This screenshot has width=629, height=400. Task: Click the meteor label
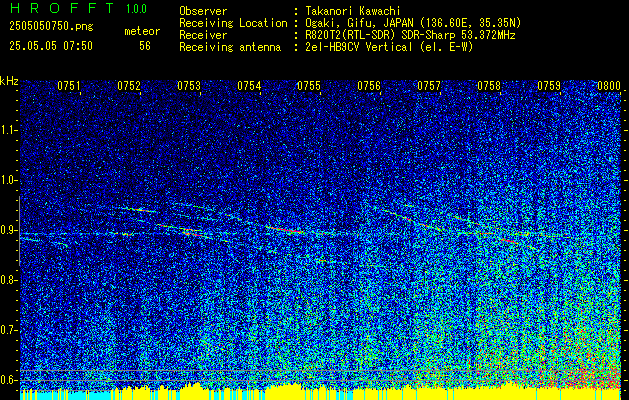click(x=142, y=31)
